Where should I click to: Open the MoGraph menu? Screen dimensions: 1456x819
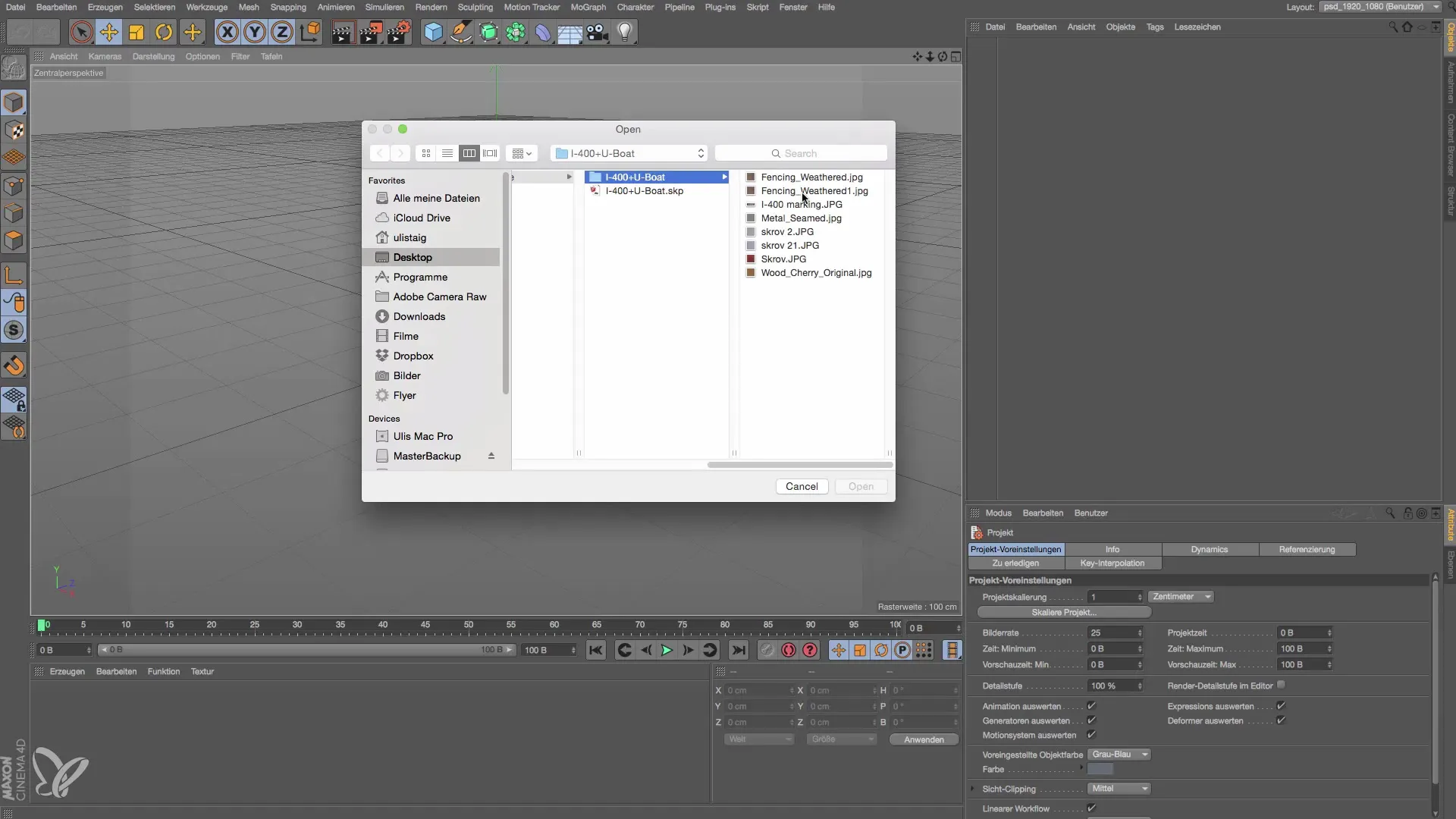588,7
